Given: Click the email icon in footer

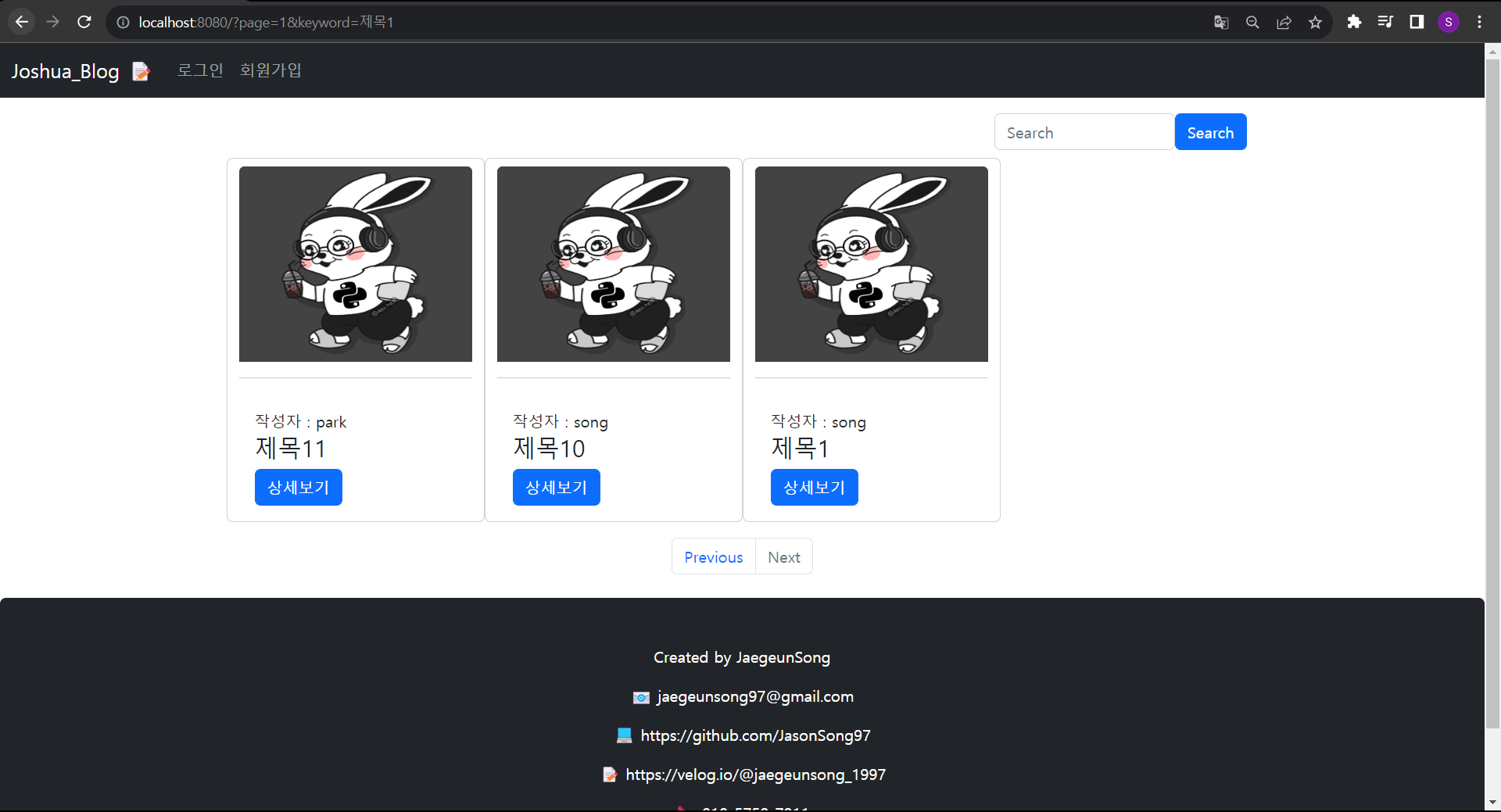Looking at the screenshot, I should [x=641, y=697].
